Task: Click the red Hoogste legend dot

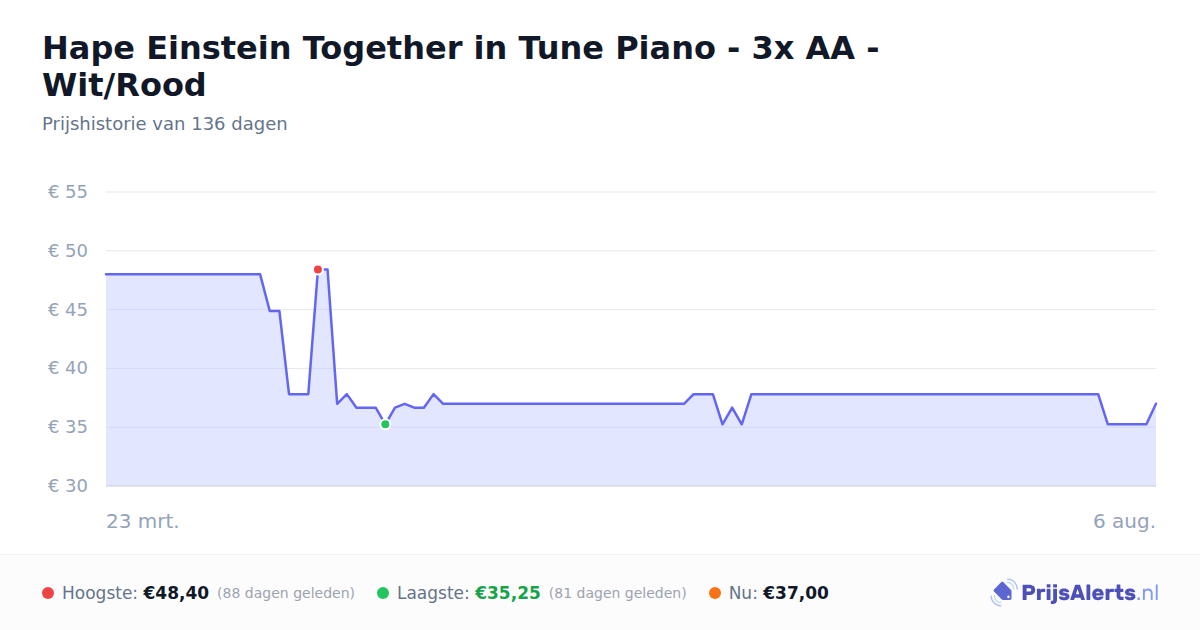Action: pyautogui.click(x=48, y=593)
